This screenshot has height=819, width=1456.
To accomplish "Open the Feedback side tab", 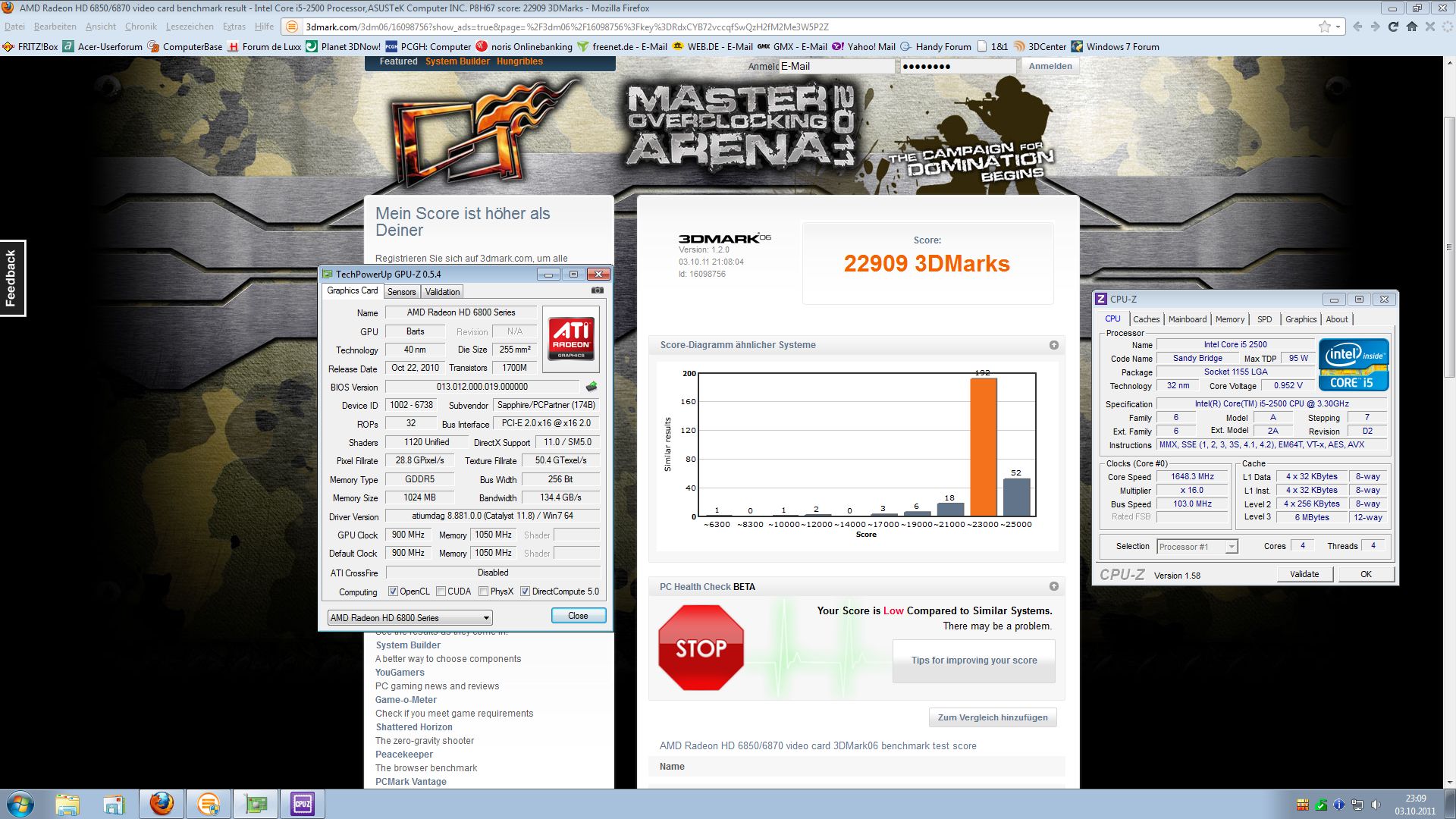I will click(x=12, y=278).
